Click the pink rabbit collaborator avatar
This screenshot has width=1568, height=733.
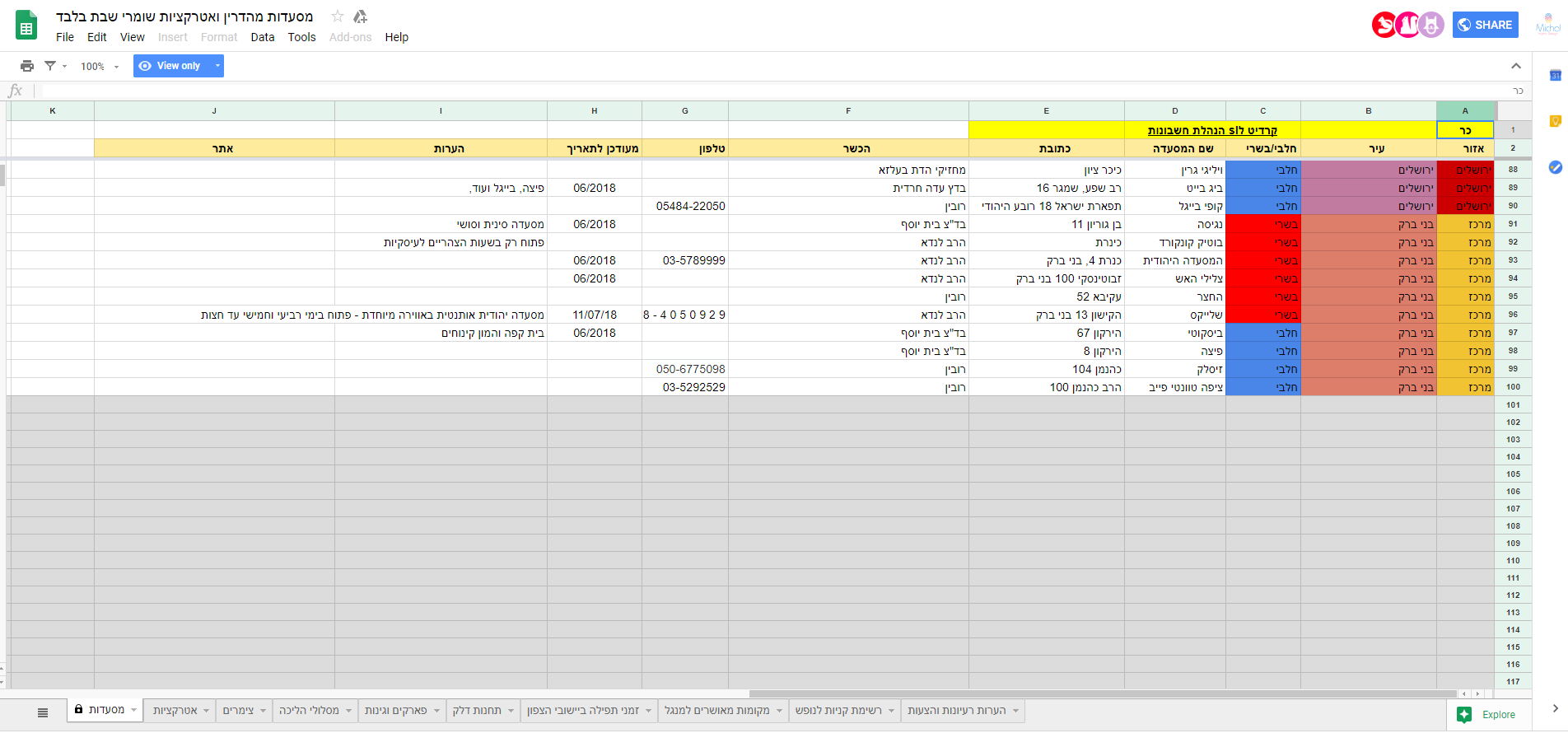[x=1408, y=25]
